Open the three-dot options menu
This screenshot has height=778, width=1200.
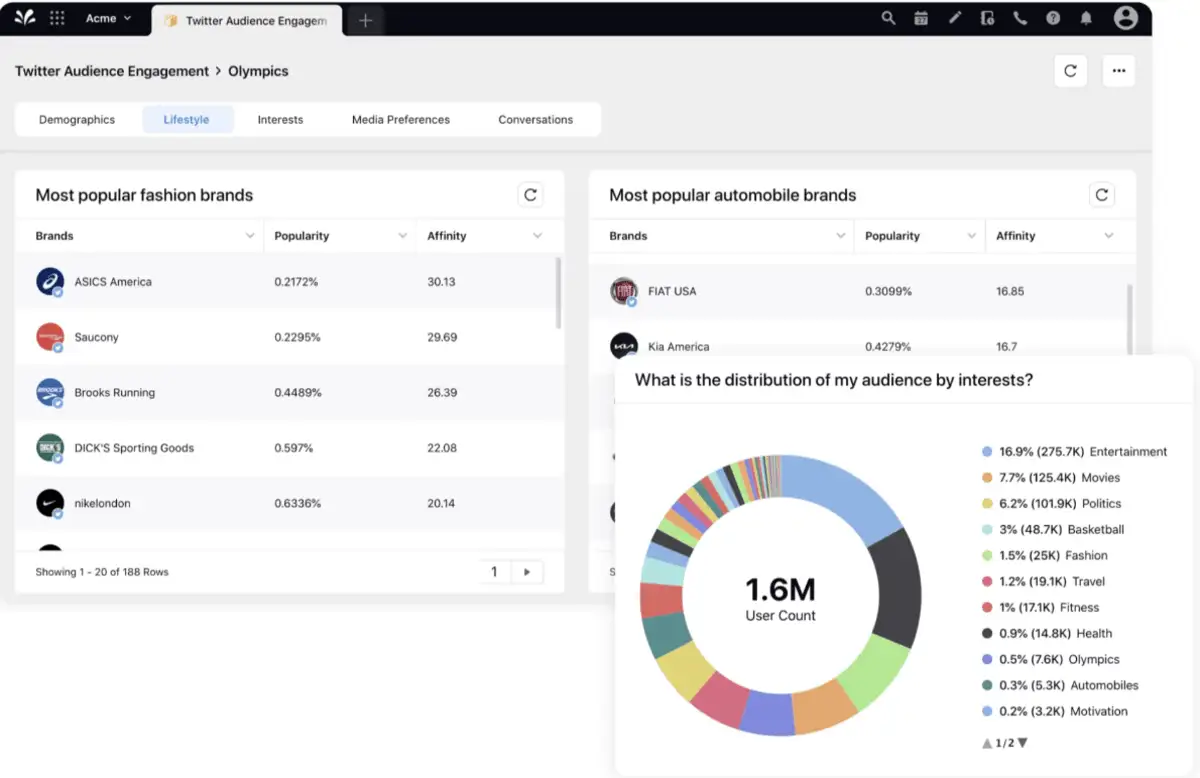(x=1118, y=71)
